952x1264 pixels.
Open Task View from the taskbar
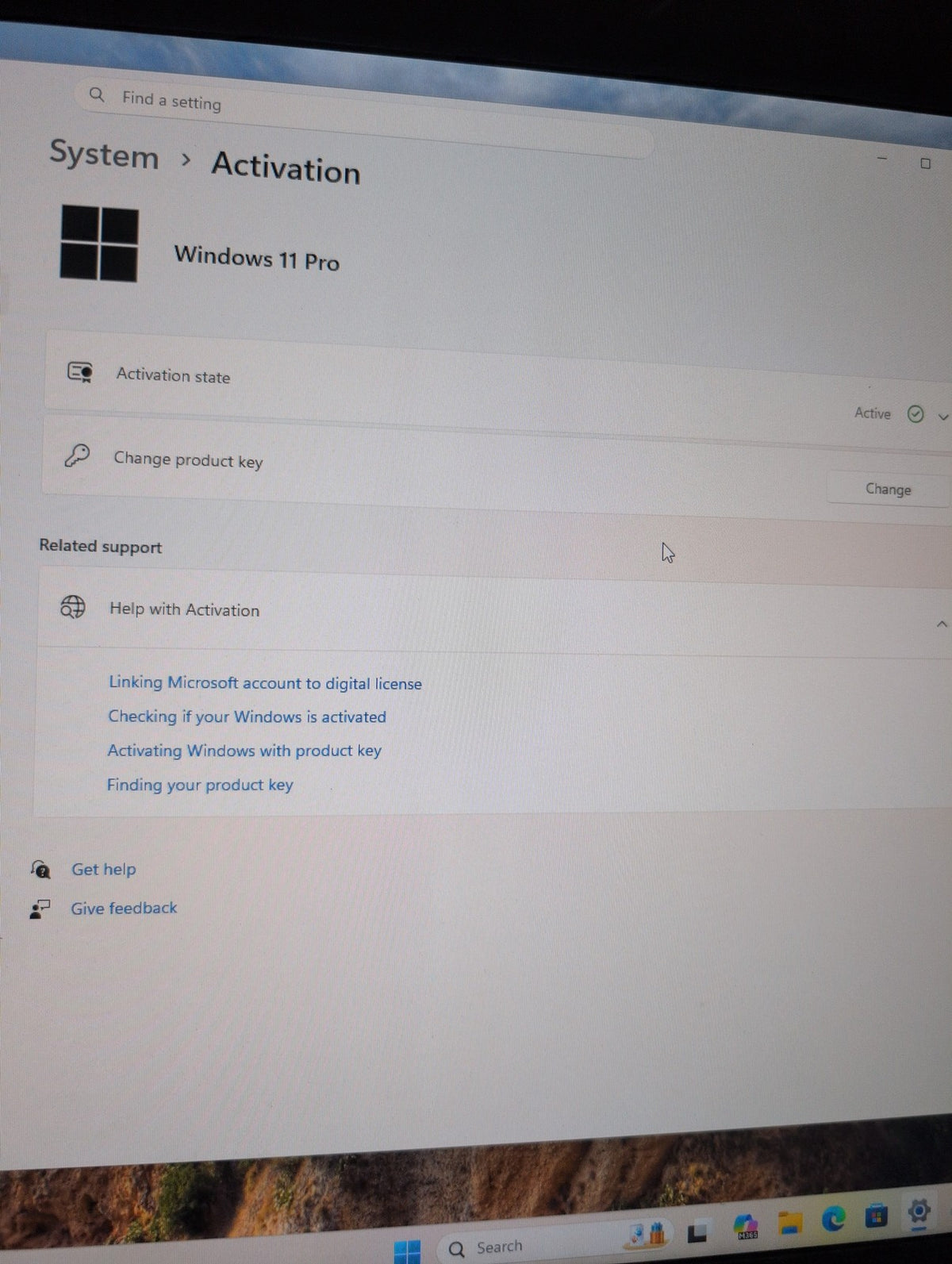697,1231
